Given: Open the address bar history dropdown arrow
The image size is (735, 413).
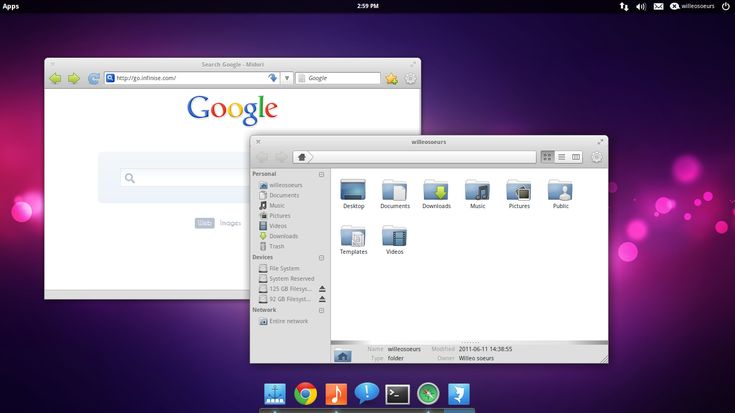Looking at the screenshot, I should [287, 78].
